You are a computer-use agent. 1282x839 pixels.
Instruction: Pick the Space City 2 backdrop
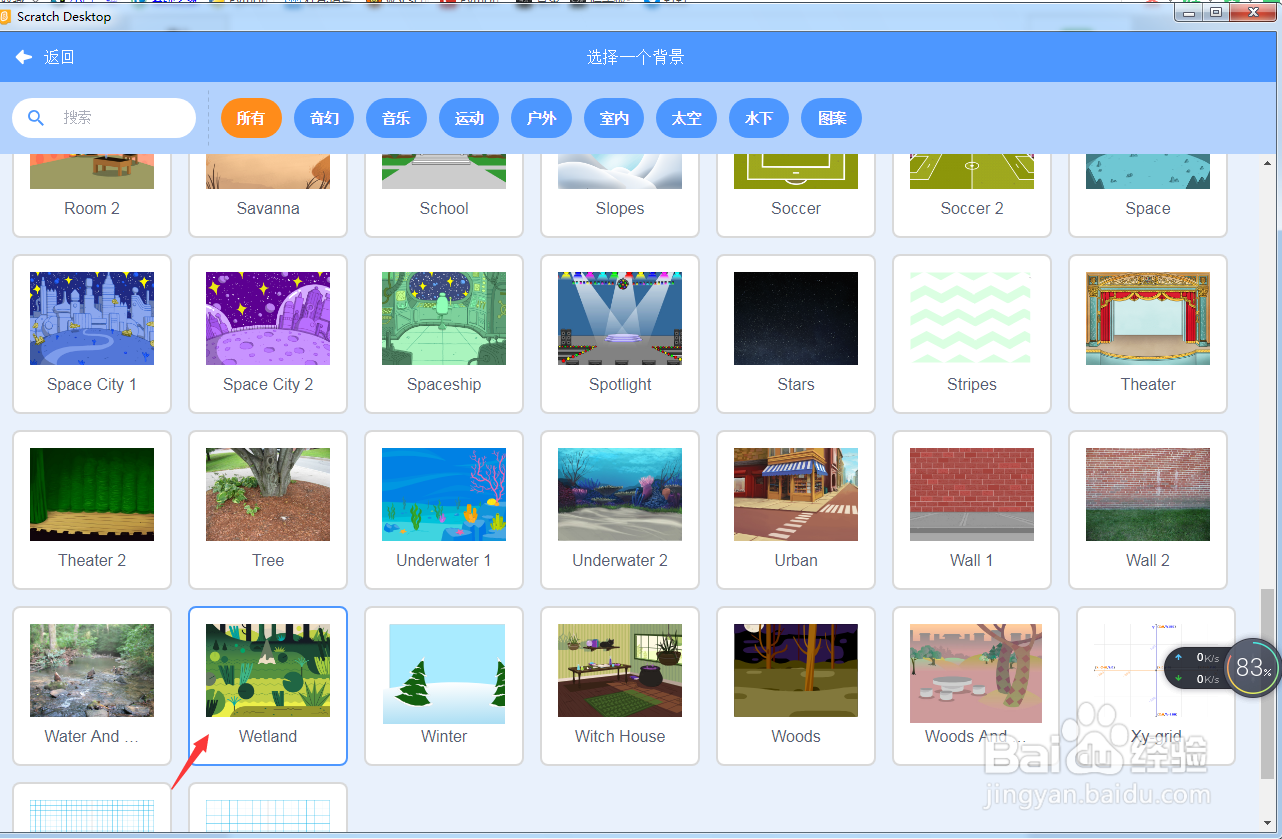[x=268, y=334]
